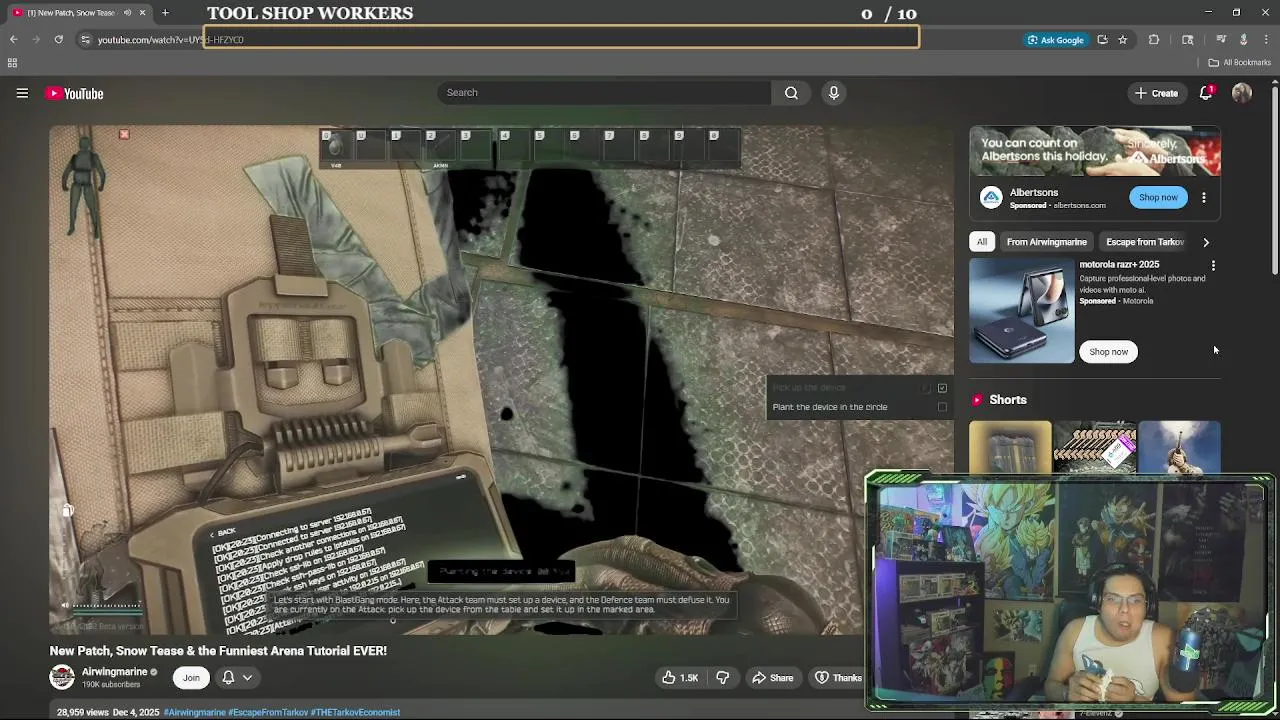
Task: Like the video with 1.5K likes
Action: click(x=679, y=678)
